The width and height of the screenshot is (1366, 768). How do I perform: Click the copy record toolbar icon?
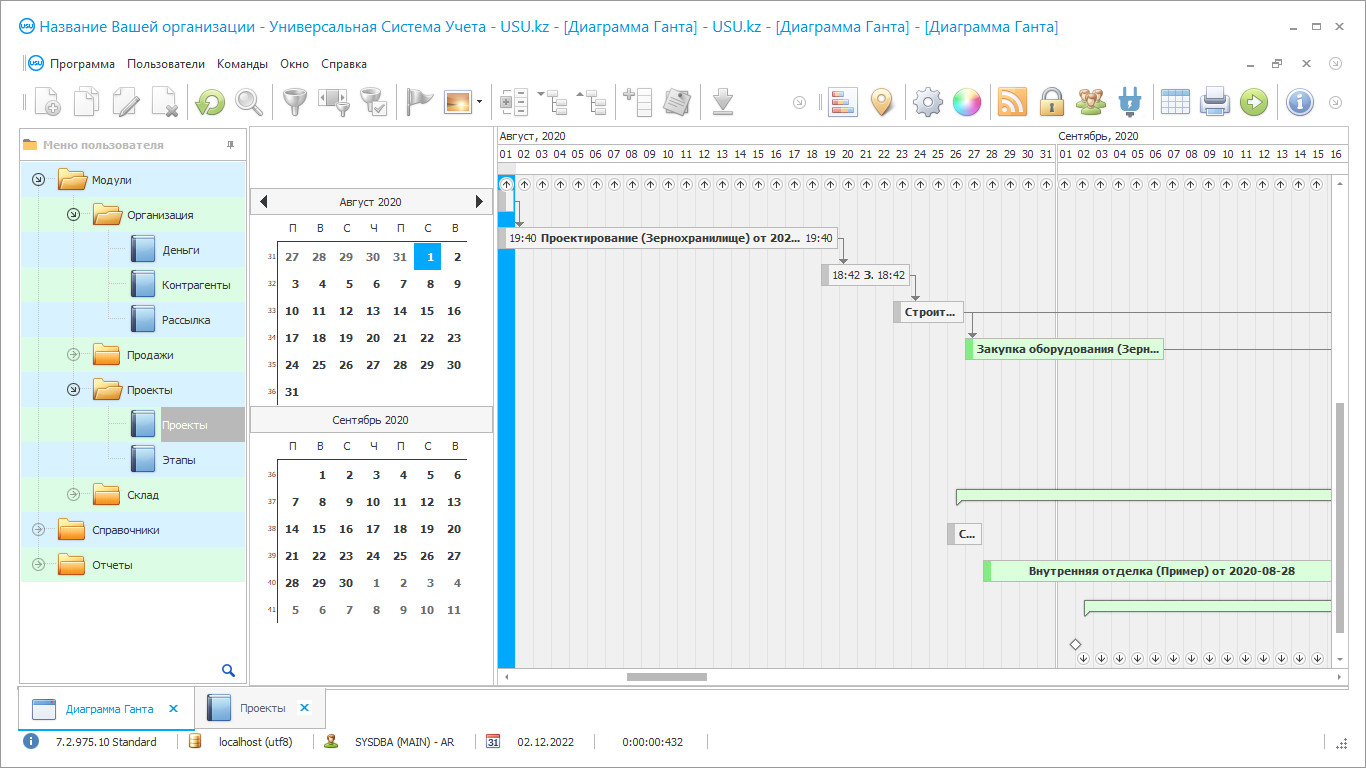click(87, 101)
